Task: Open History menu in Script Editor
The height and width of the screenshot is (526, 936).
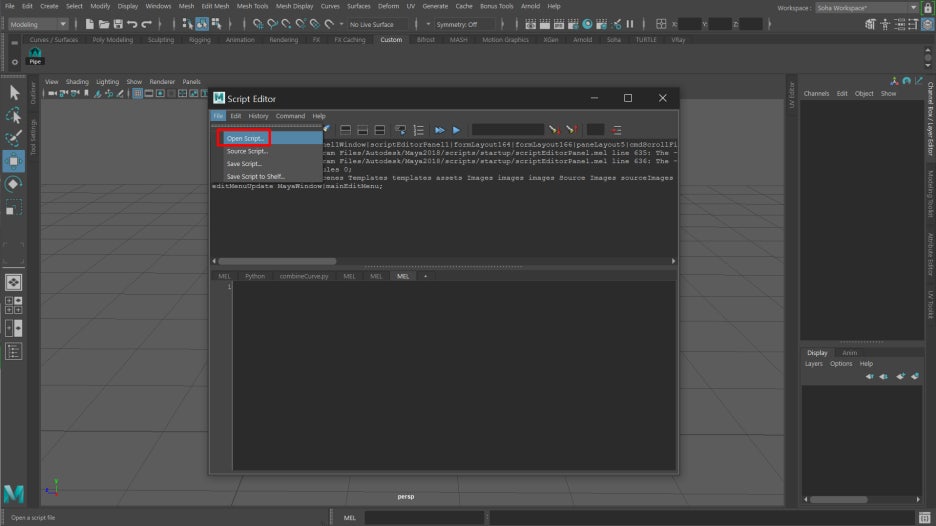Action: (x=258, y=116)
